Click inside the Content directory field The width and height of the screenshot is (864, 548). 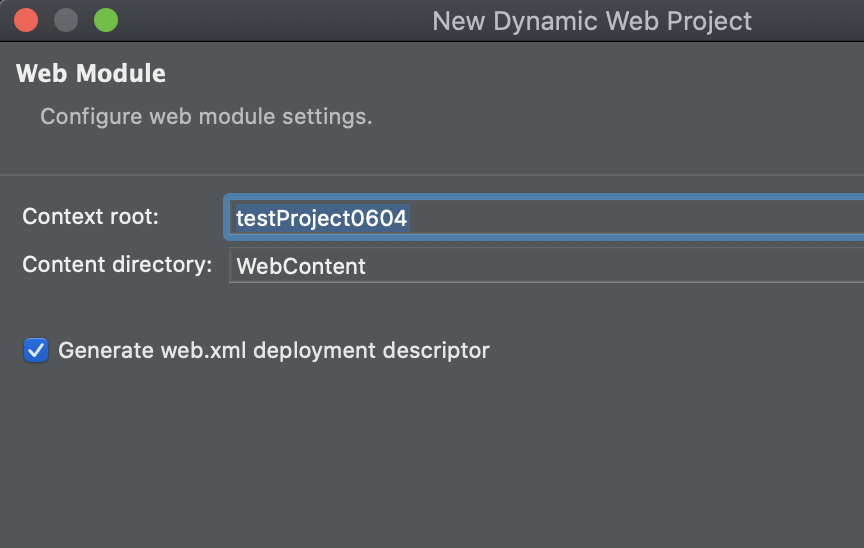pos(547,265)
